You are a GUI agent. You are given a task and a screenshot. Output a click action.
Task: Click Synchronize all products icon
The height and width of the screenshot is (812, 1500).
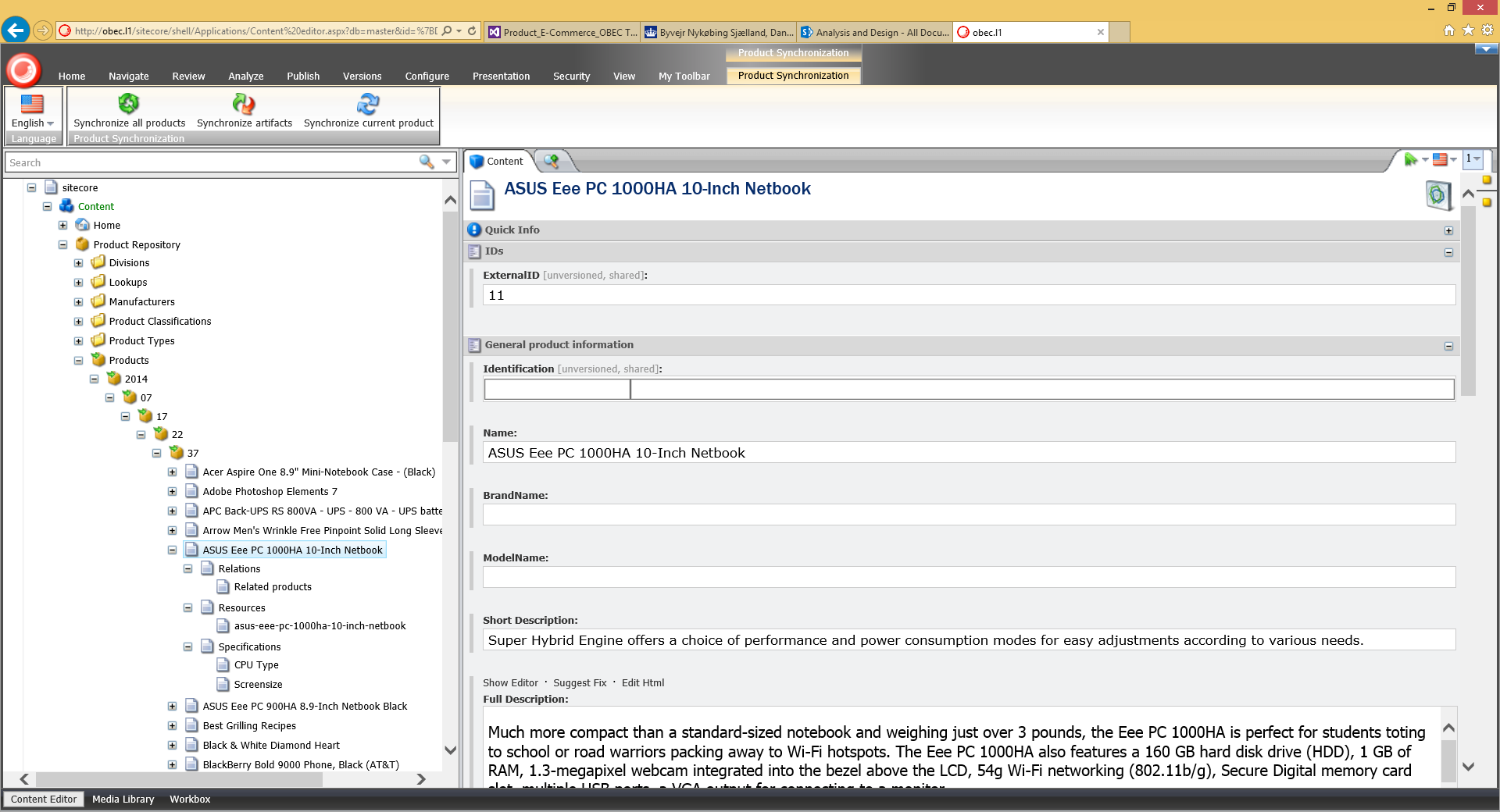129,104
